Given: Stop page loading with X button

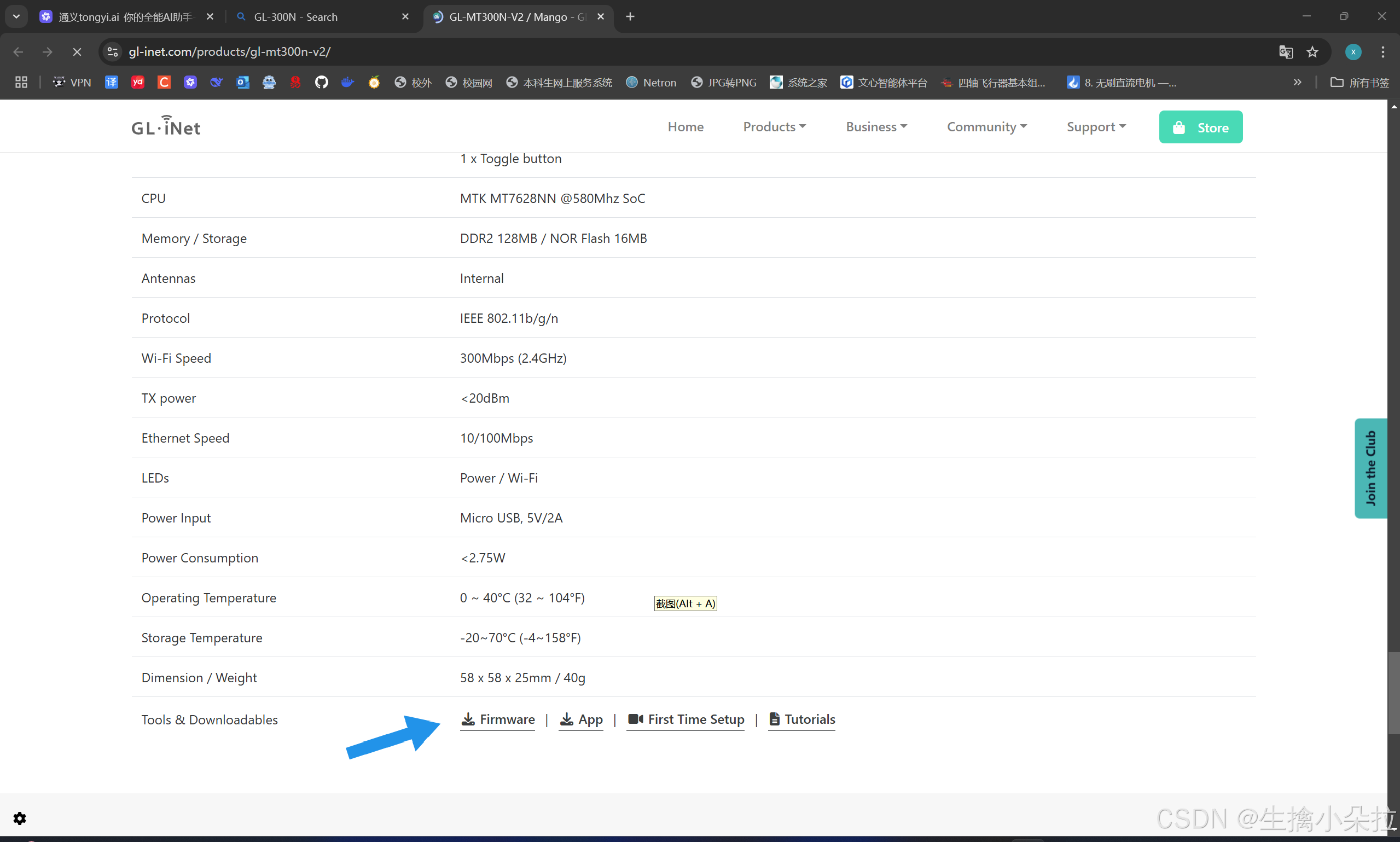Looking at the screenshot, I should pyautogui.click(x=77, y=51).
